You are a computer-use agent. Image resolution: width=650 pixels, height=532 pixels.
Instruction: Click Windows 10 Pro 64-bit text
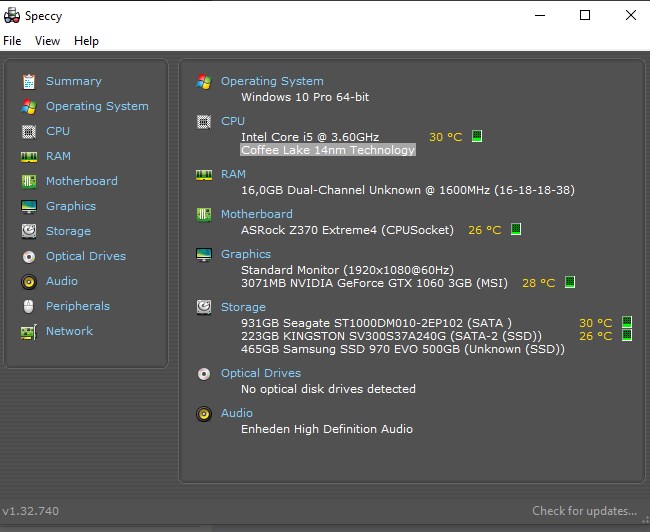click(x=305, y=97)
